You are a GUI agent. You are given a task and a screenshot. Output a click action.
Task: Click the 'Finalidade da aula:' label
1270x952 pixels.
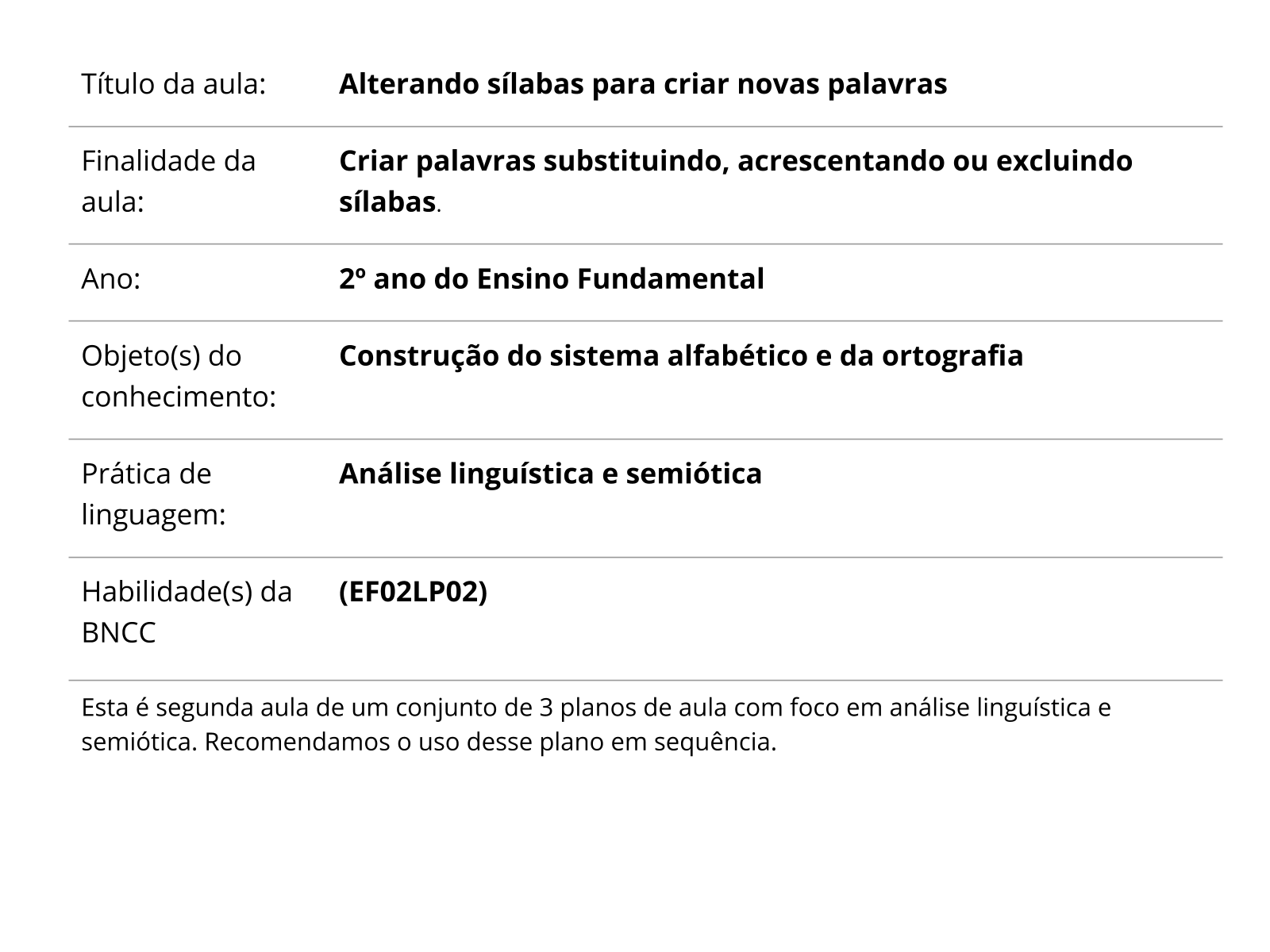click(x=169, y=181)
